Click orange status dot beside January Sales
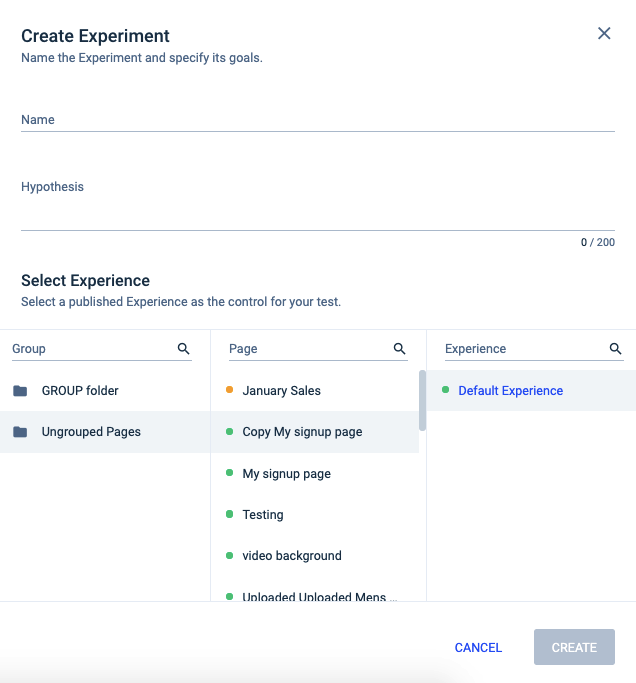Image resolution: width=636 pixels, height=683 pixels. tap(229, 390)
